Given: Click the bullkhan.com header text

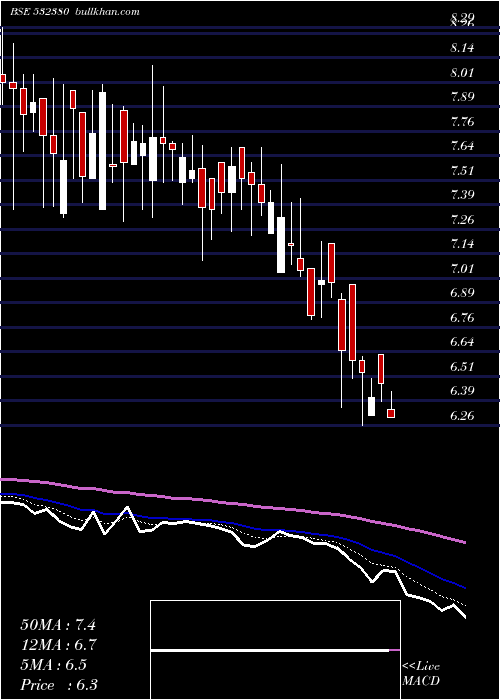Looking at the screenshot, I should 106,12.
